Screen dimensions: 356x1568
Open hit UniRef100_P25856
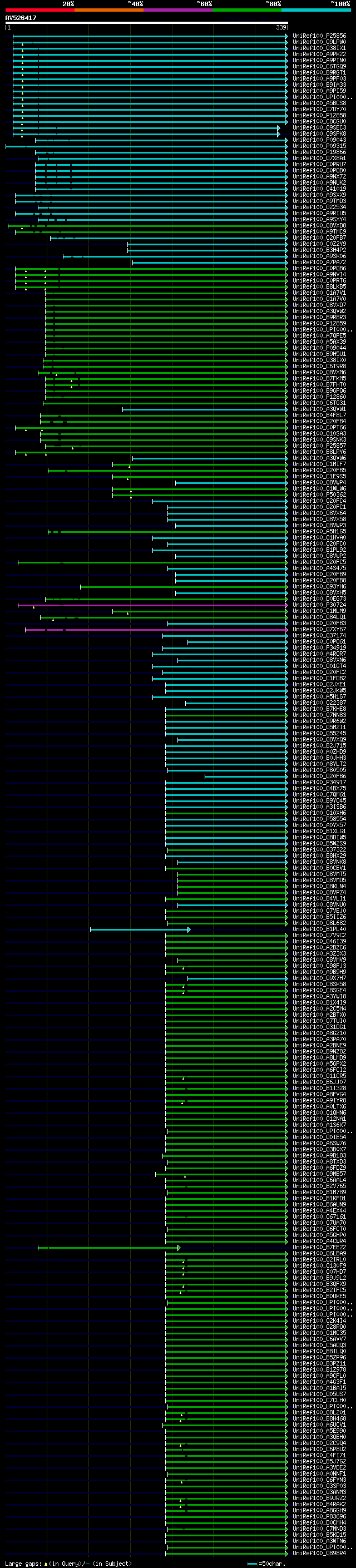pos(319,36)
